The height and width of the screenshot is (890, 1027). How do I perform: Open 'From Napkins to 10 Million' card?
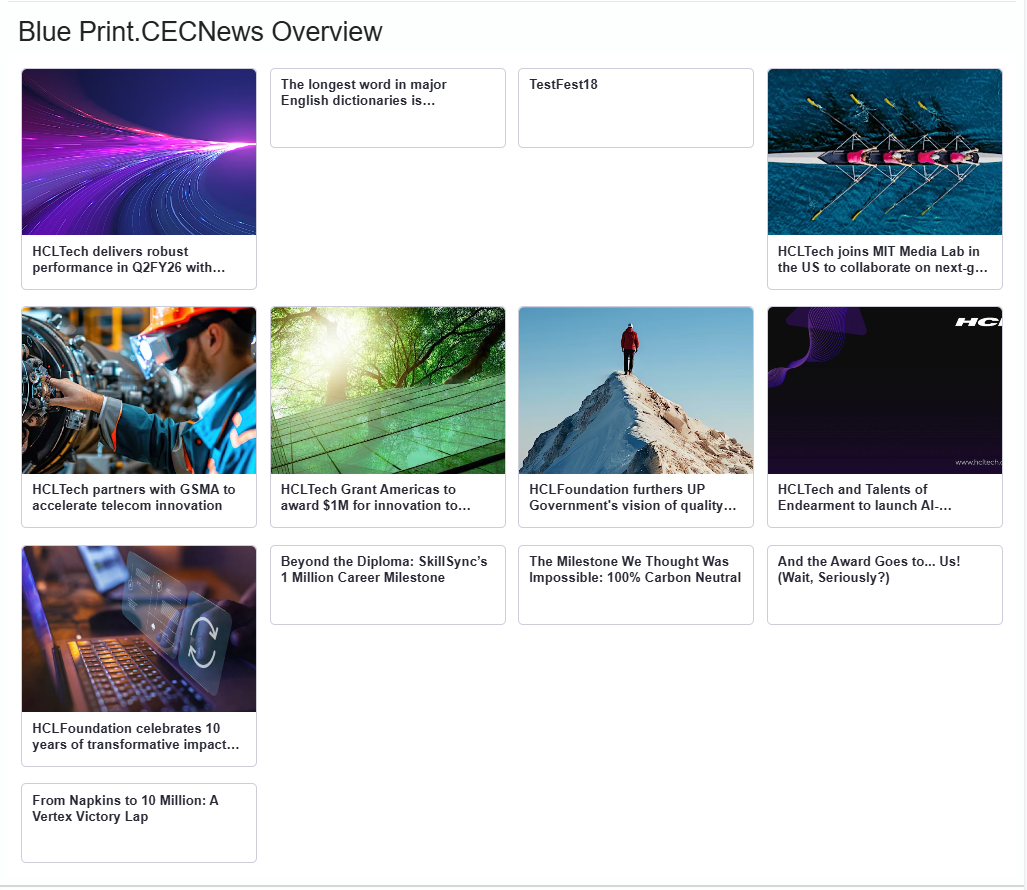coord(139,823)
